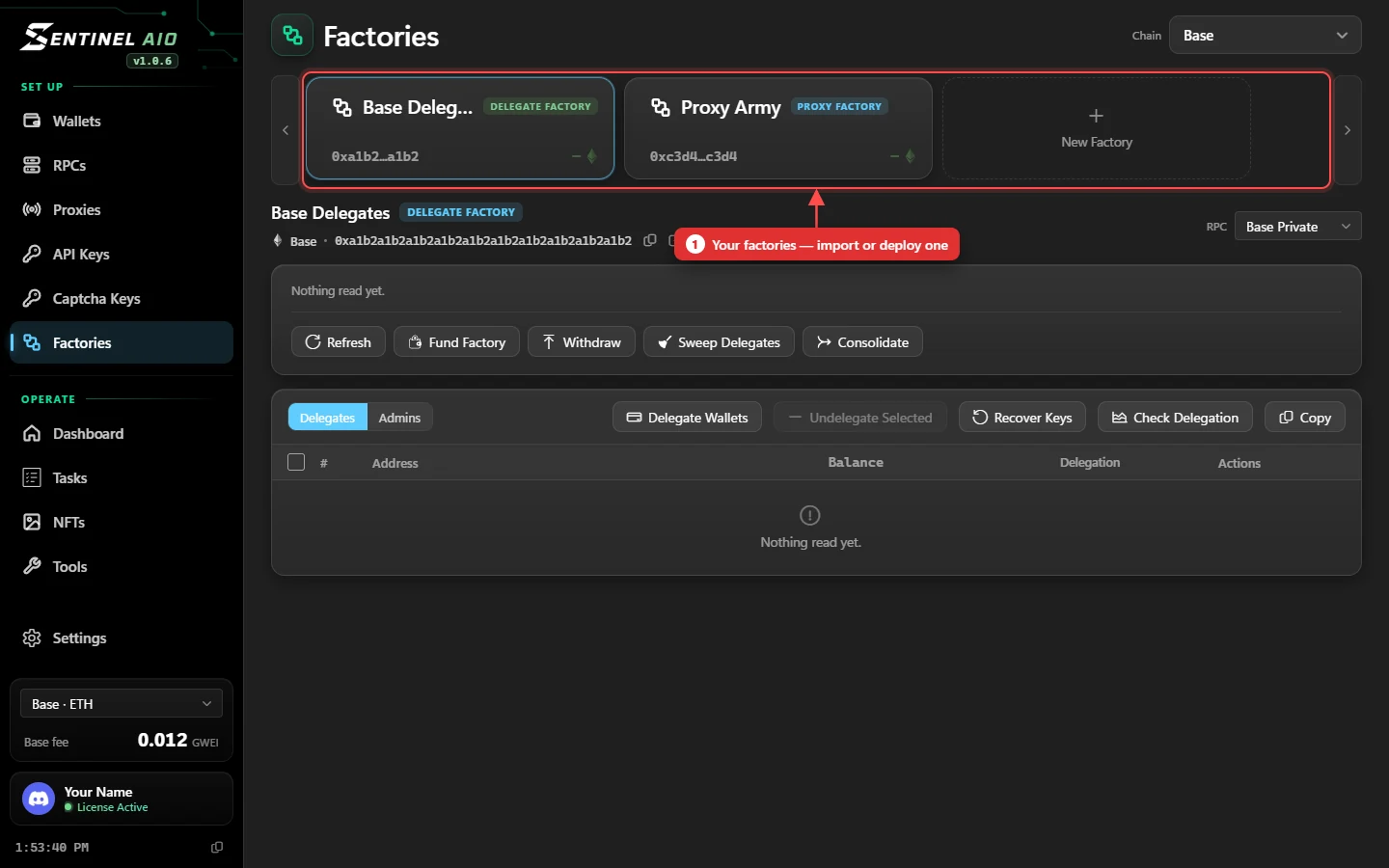Open the RPC dropdown showing Base Private
This screenshot has width=1389, height=868.
tap(1298, 227)
